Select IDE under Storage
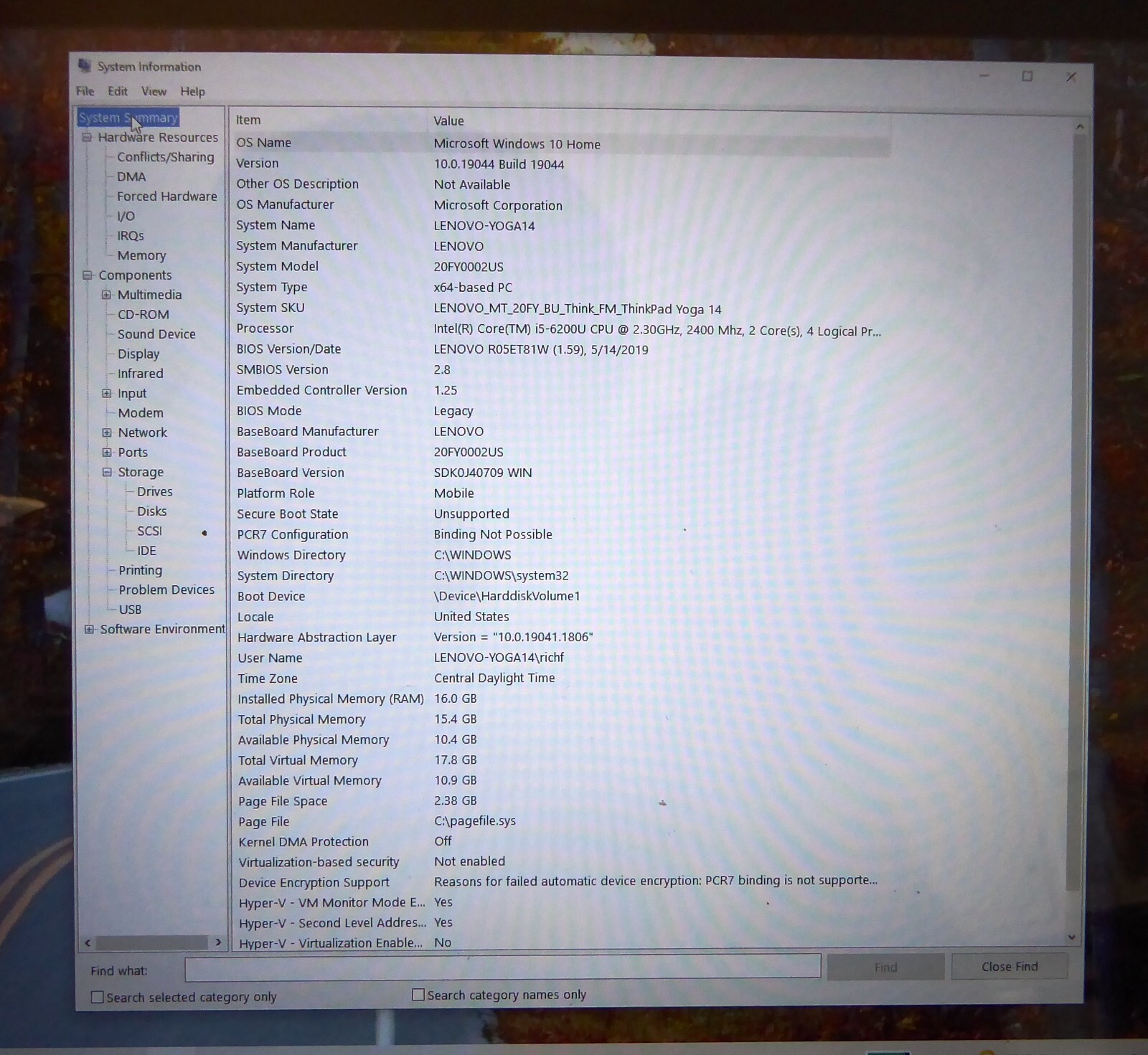Viewport: 1148px width, 1055px height. tap(147, 551)
